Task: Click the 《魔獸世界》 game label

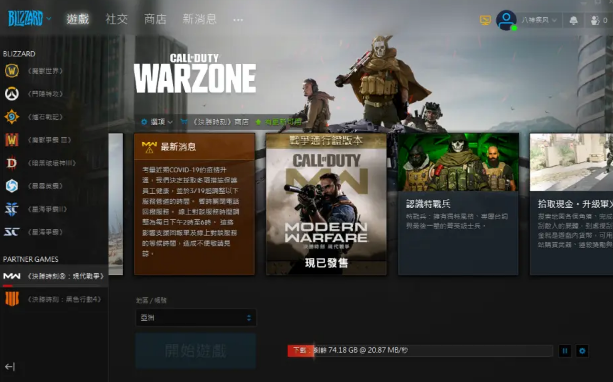Action: (45, 71)
